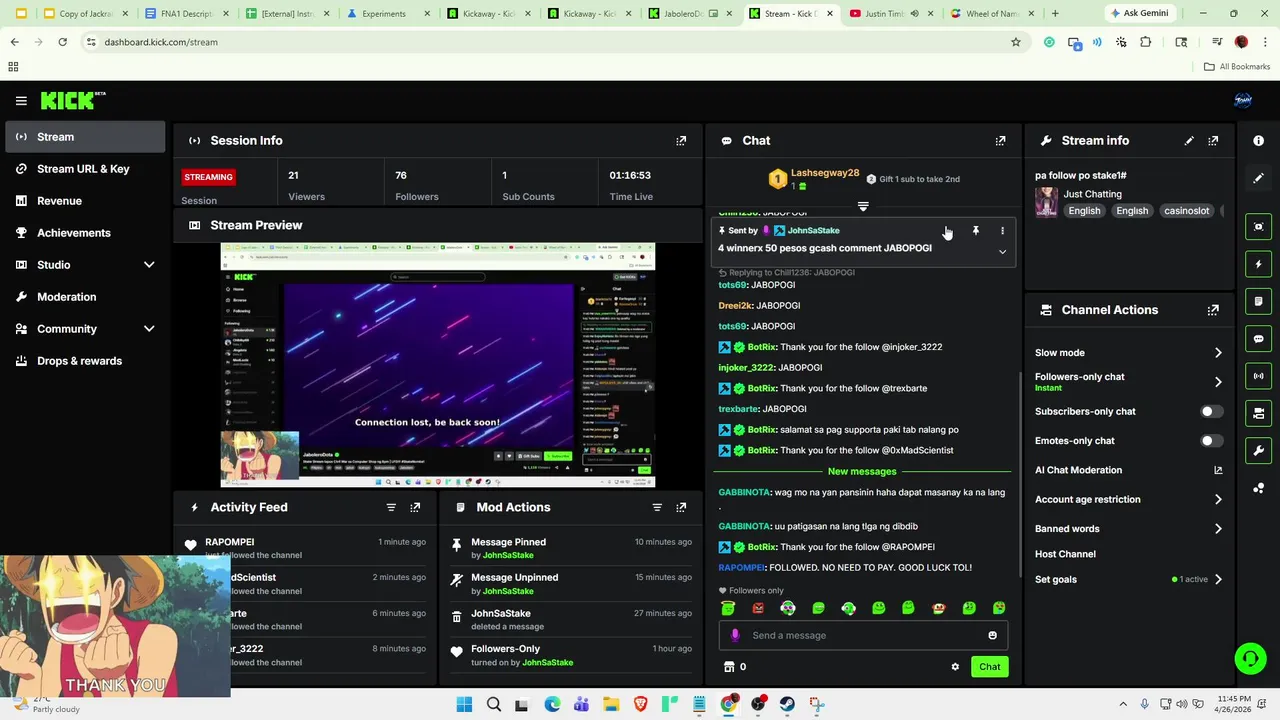The width and height of the screenshot is (1280, 720).
Task: Open Followers-only chat options arrow
Action: click(x=1218, y=382)
